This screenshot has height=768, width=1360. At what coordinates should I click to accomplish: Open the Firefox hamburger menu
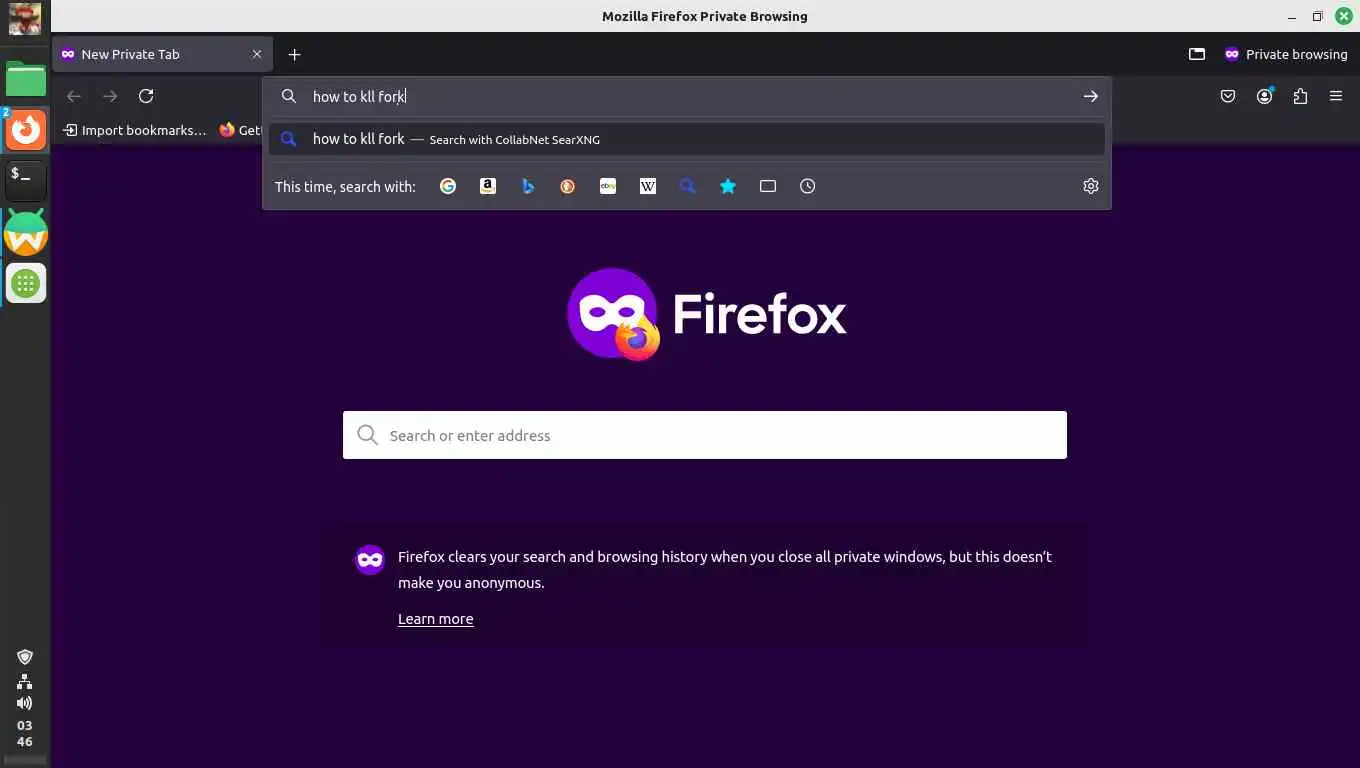coord(1336,96)
